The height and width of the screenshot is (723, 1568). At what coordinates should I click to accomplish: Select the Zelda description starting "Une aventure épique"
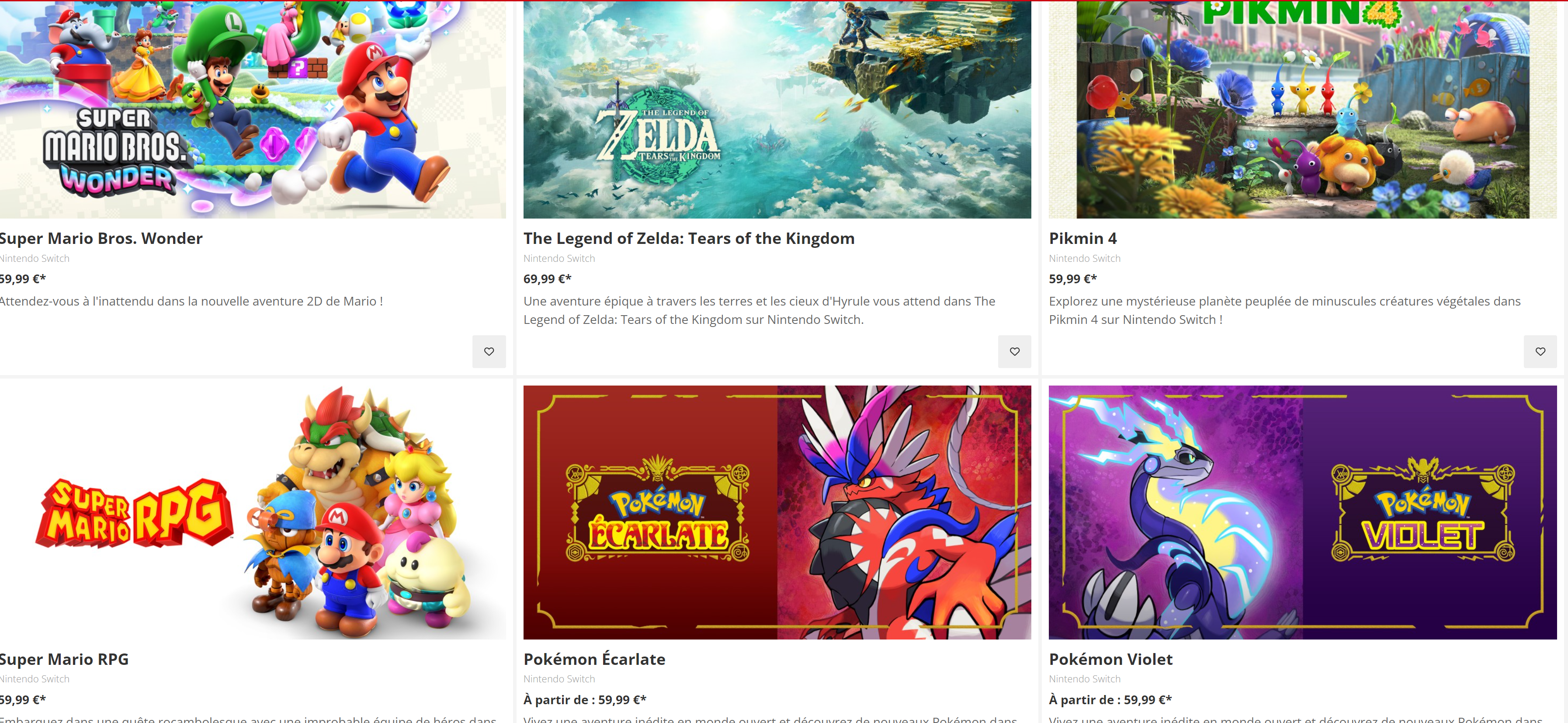coord(759,310)
